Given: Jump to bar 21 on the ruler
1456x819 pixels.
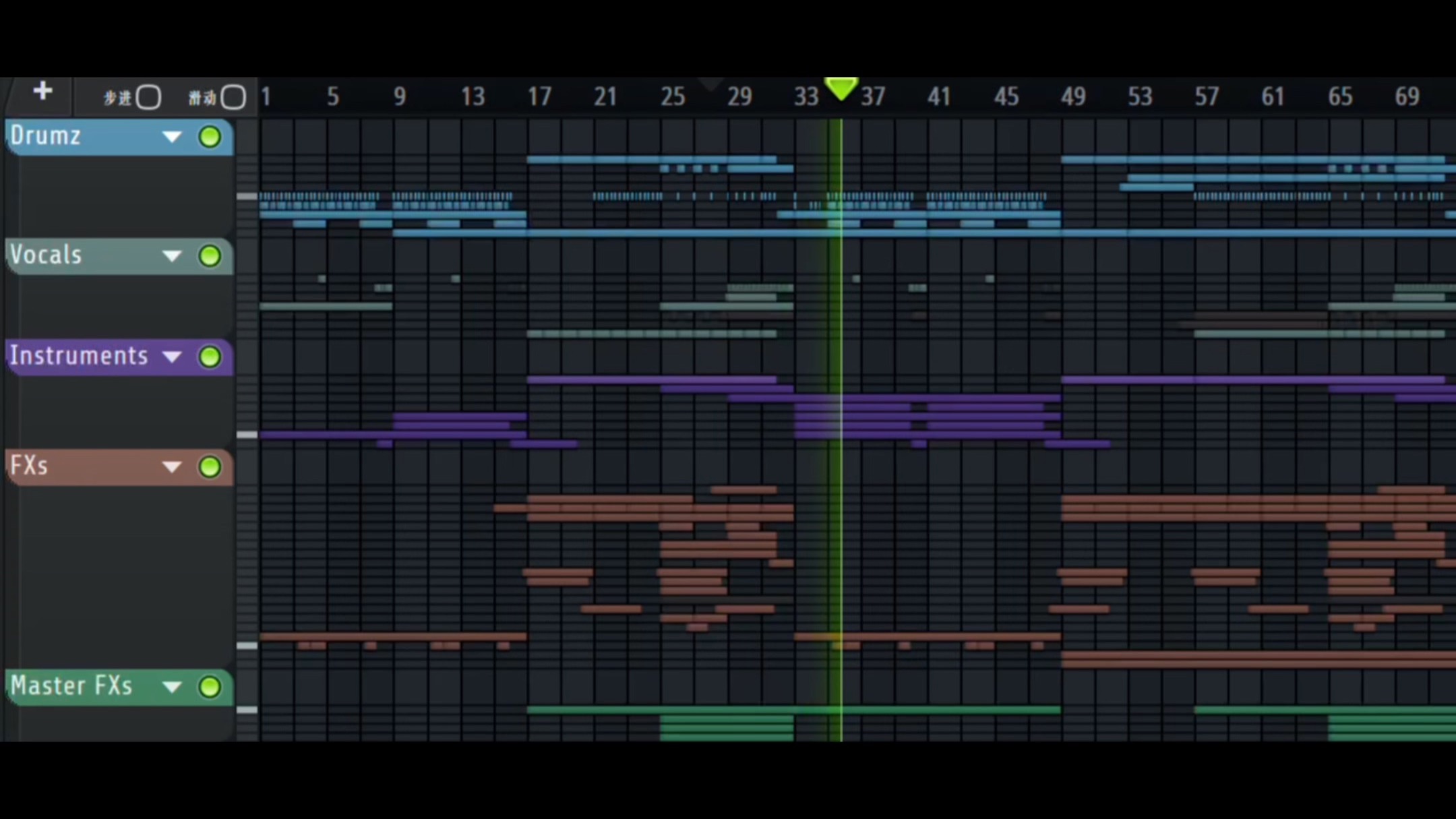Looking at the screenshot, I should click(x=605, y=97).
